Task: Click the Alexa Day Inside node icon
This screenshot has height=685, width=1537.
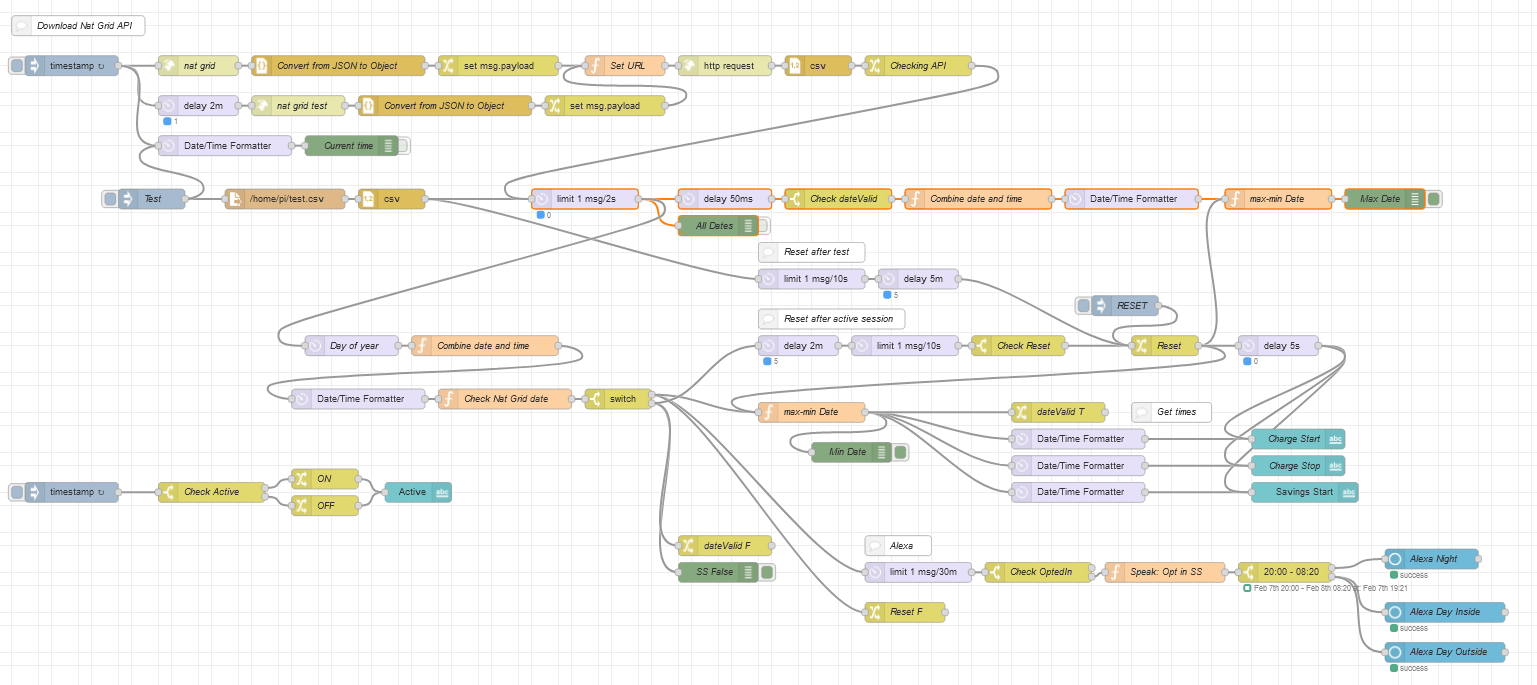Action: coord(1395,612)
